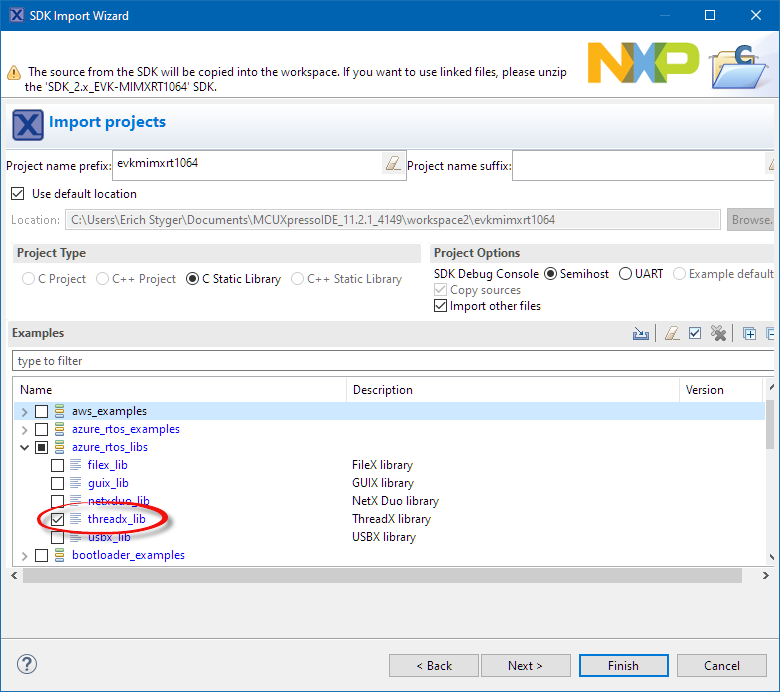
Task: Open help with the question mark icon
Action: point(27,664)
